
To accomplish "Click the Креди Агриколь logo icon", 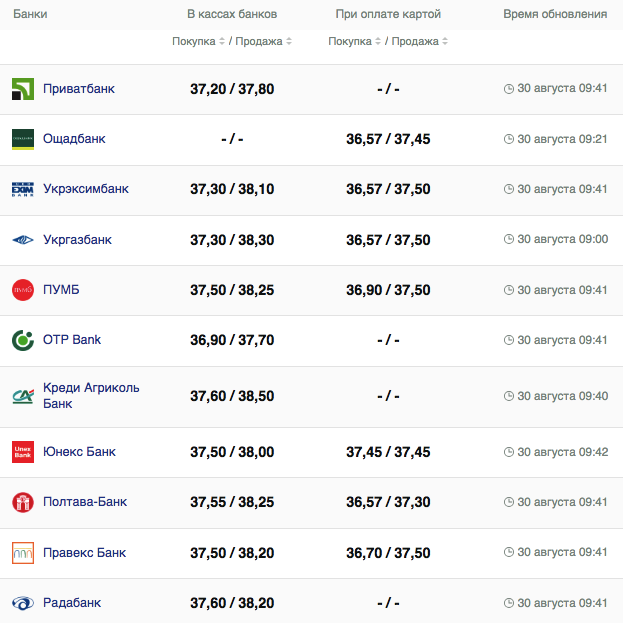I will tap(23, 396).
